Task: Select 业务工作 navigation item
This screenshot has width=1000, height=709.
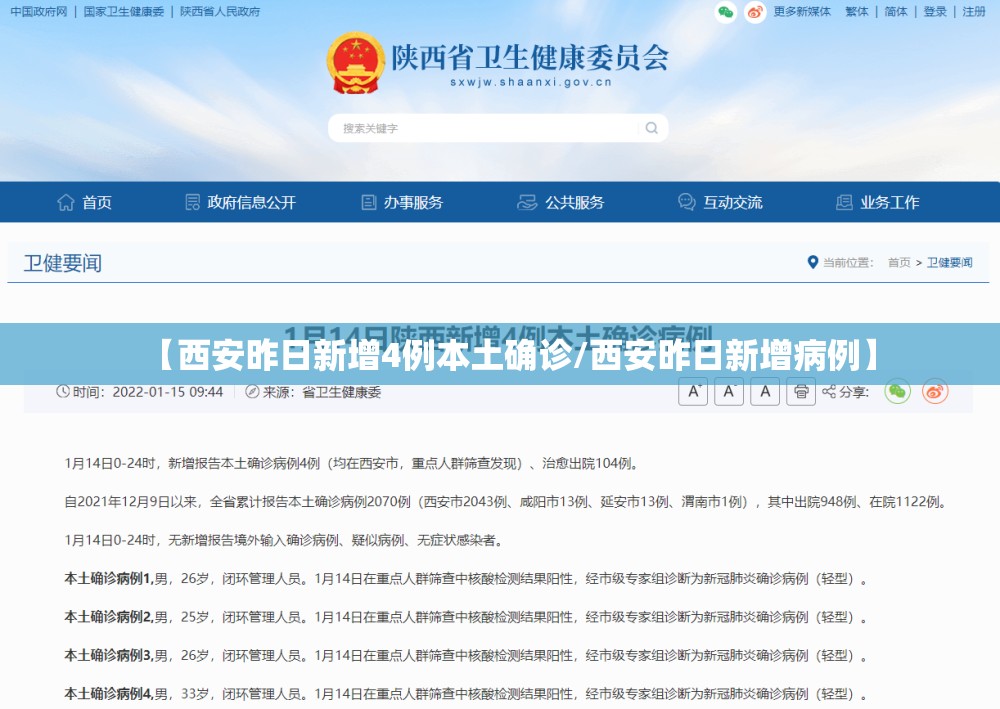Action: 878,203
